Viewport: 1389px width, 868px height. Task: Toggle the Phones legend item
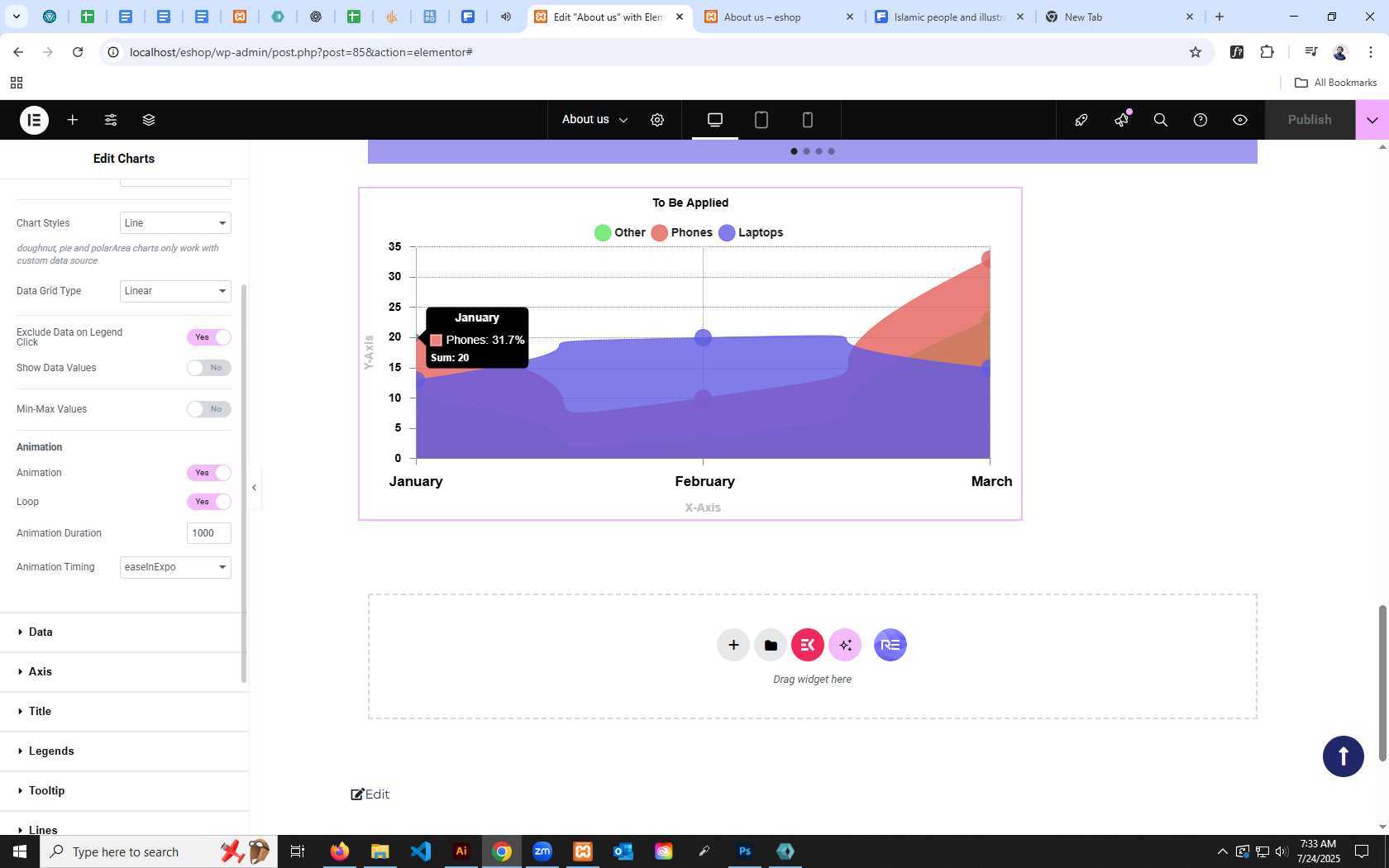[x=682, y=232]
